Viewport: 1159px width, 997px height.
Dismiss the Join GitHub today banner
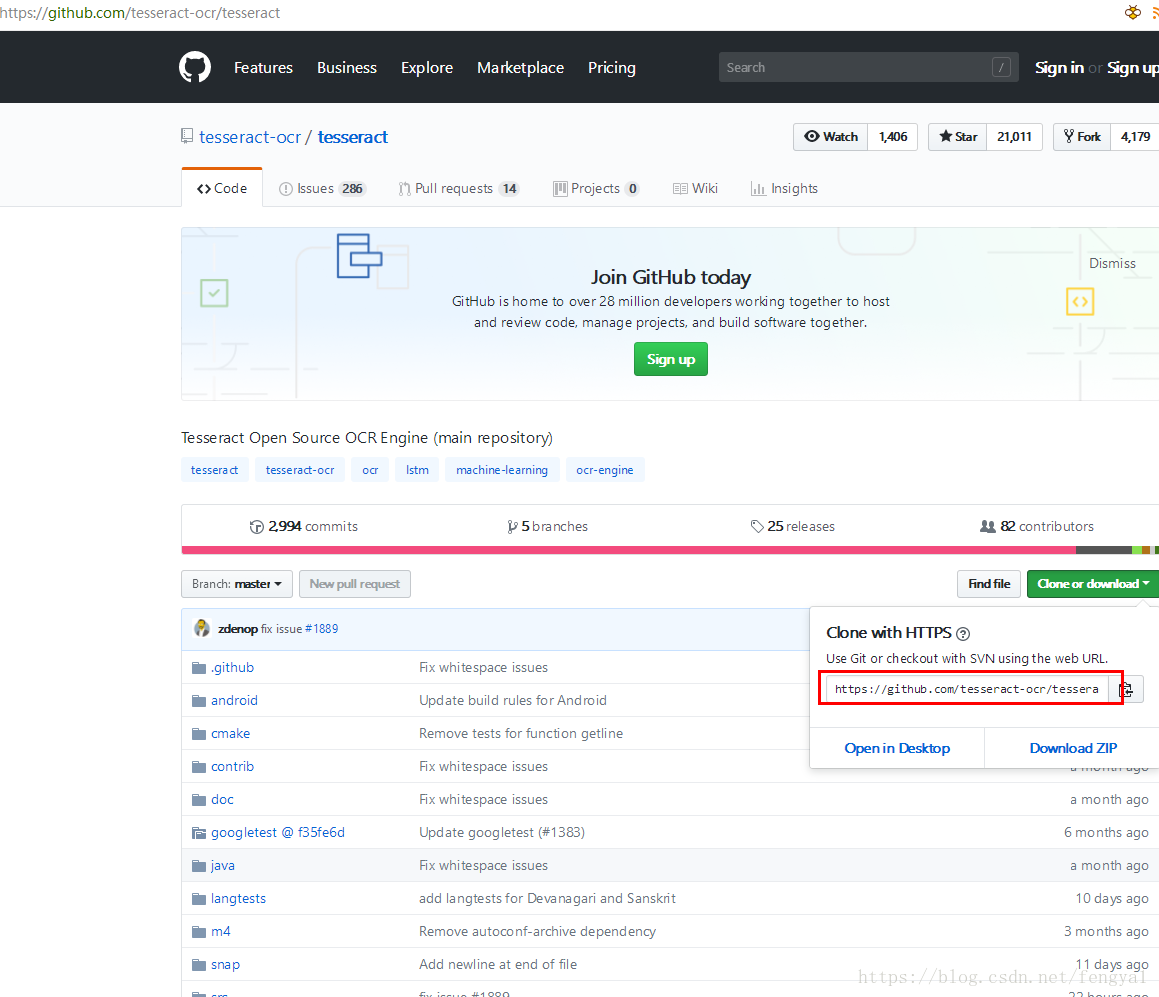1112,263
